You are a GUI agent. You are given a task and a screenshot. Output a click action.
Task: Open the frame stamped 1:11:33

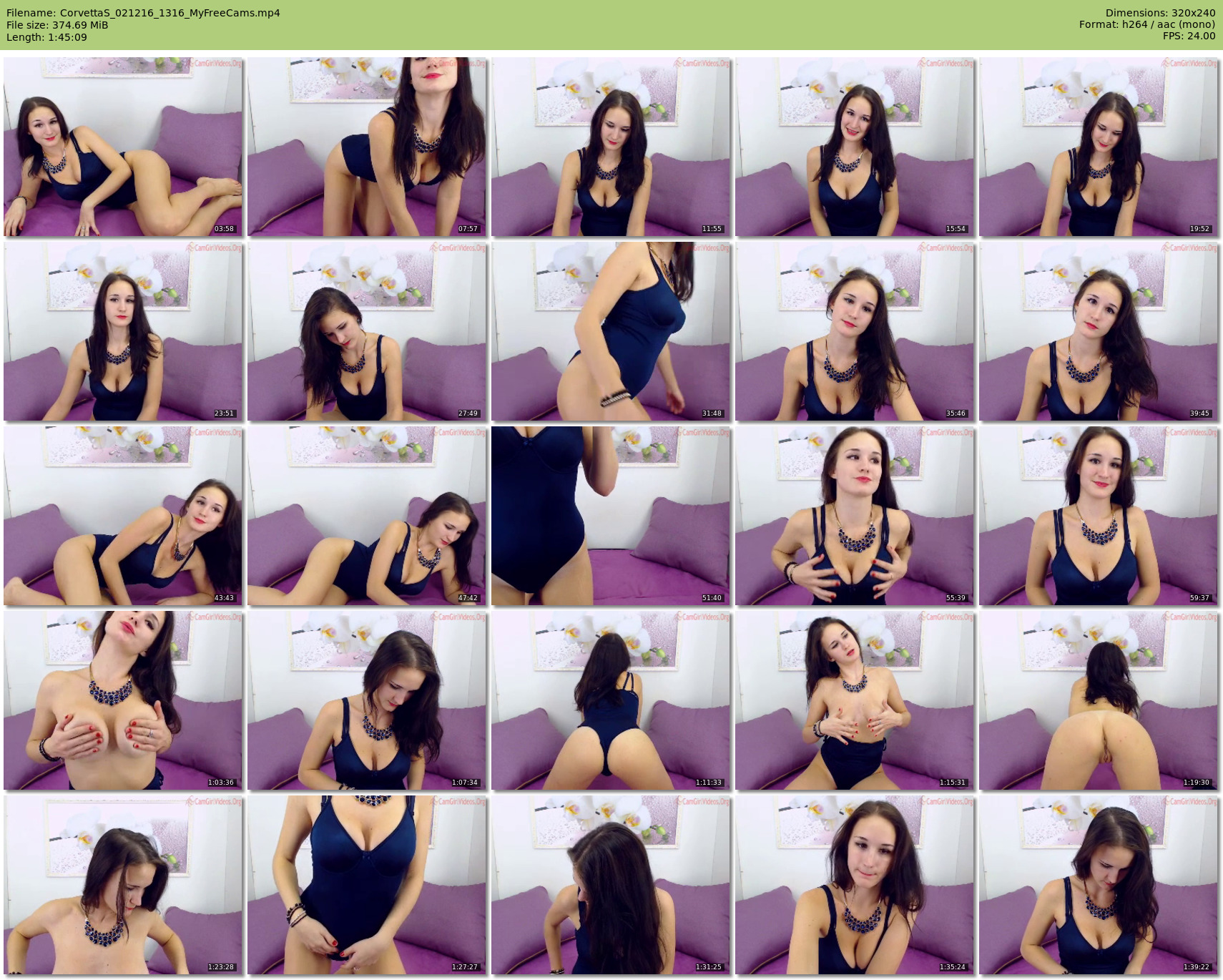[x=611, y=700]
